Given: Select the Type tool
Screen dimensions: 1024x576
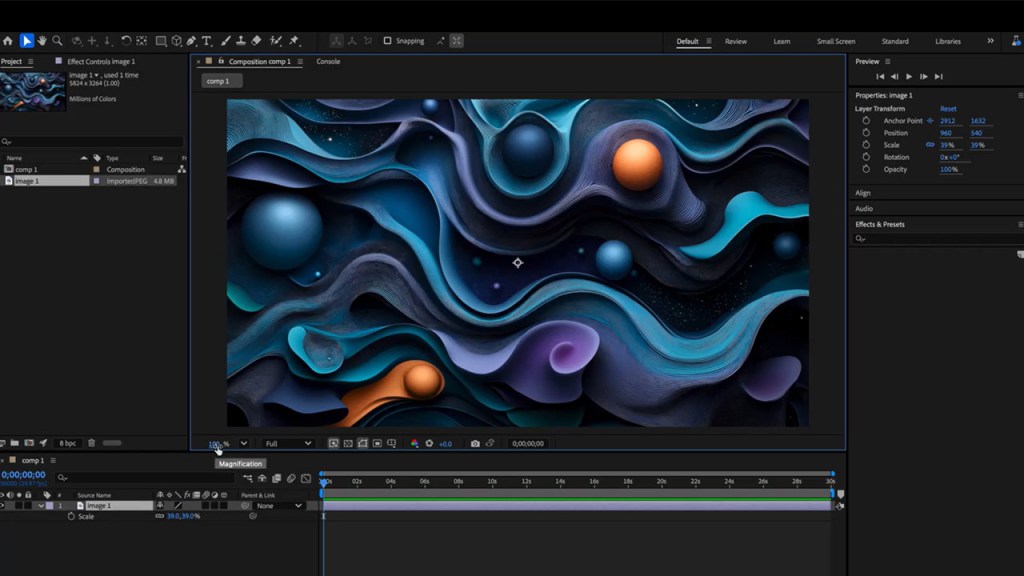Looking at the screenshot, I should (205, 41).
